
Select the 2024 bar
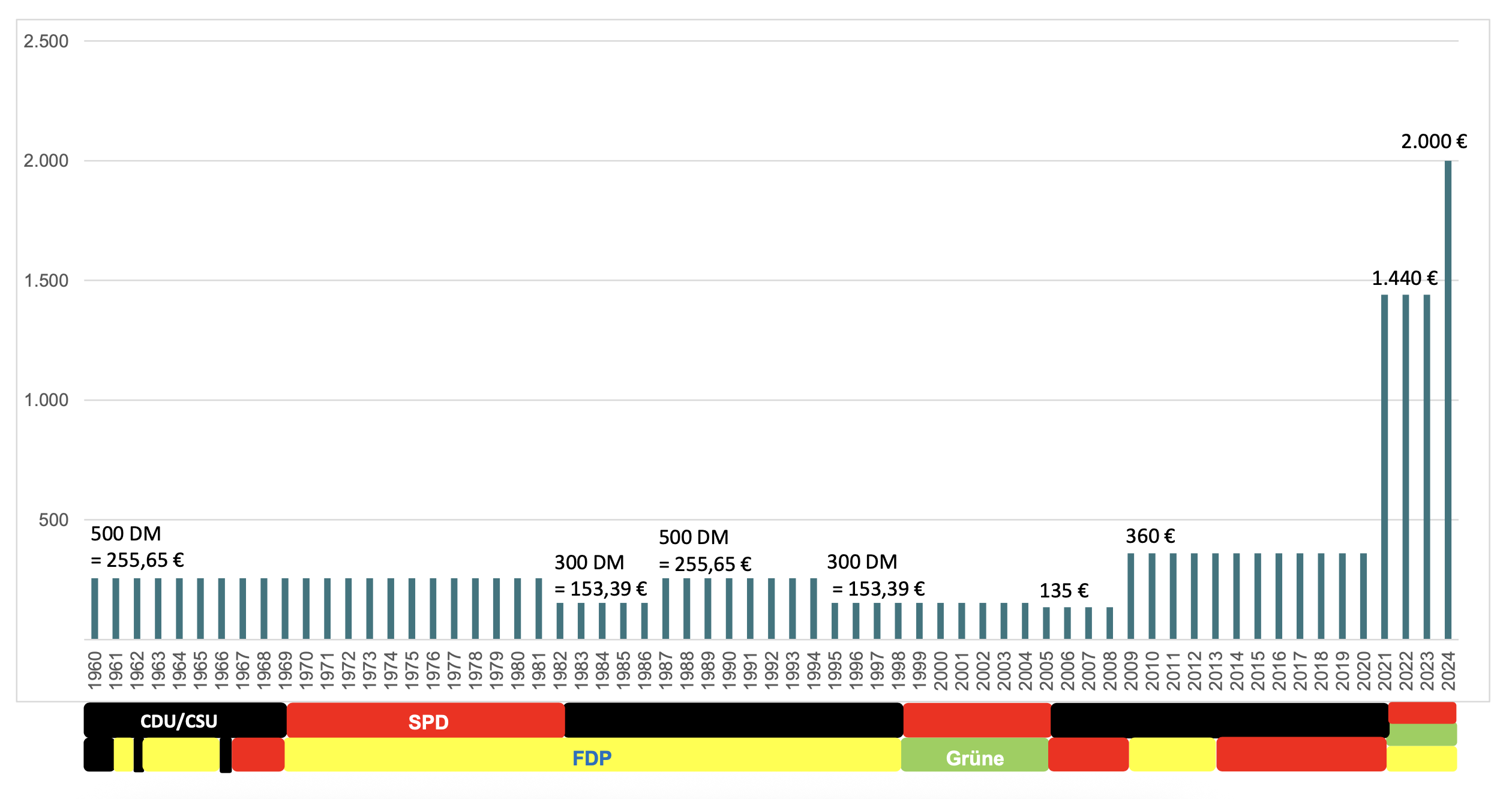1448,399
